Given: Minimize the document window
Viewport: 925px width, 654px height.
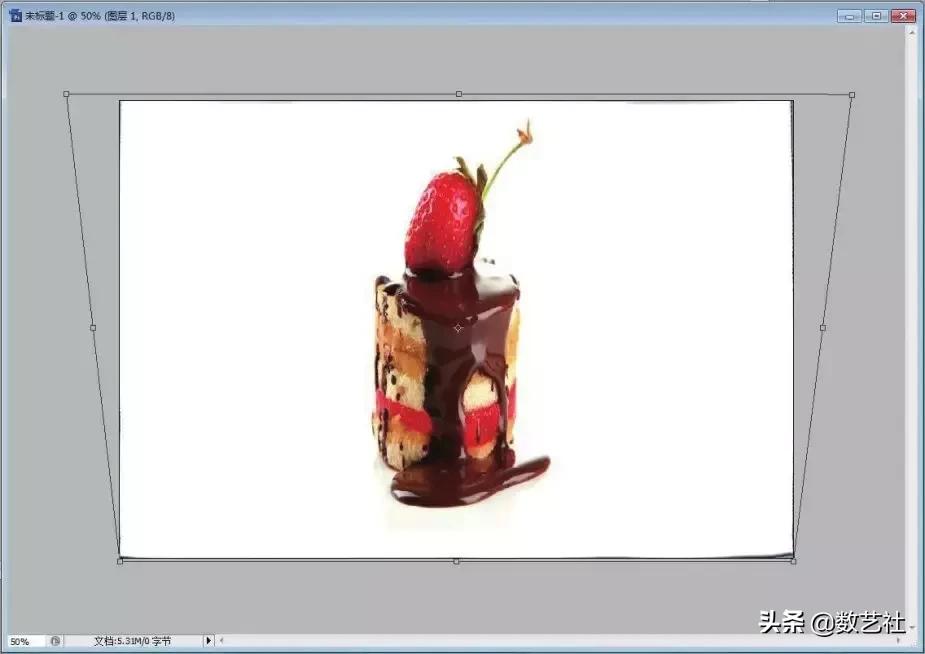Looking at the screenshot, I should point(849,16).
